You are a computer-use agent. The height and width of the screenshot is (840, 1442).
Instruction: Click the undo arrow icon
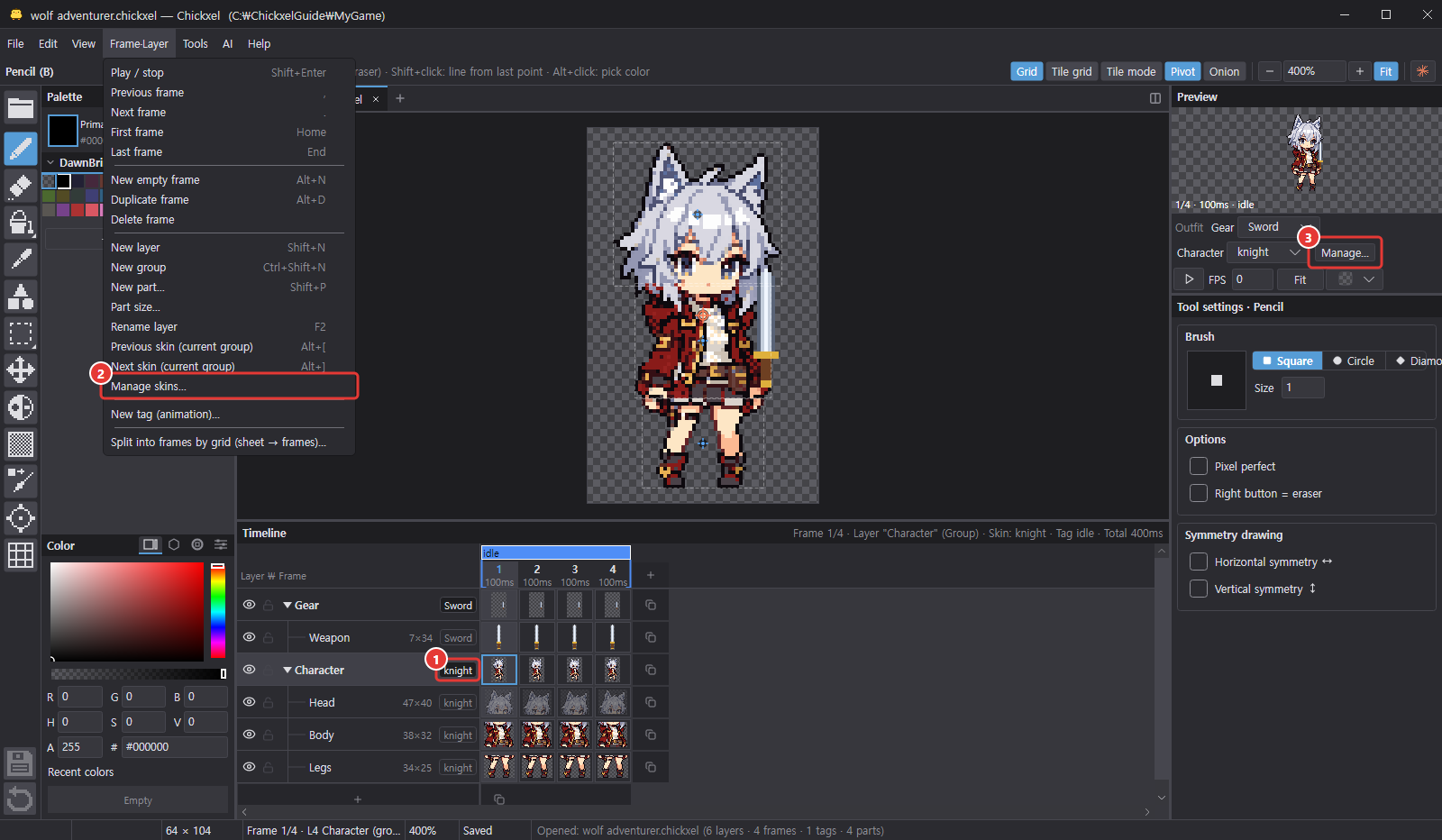[20, 799]
